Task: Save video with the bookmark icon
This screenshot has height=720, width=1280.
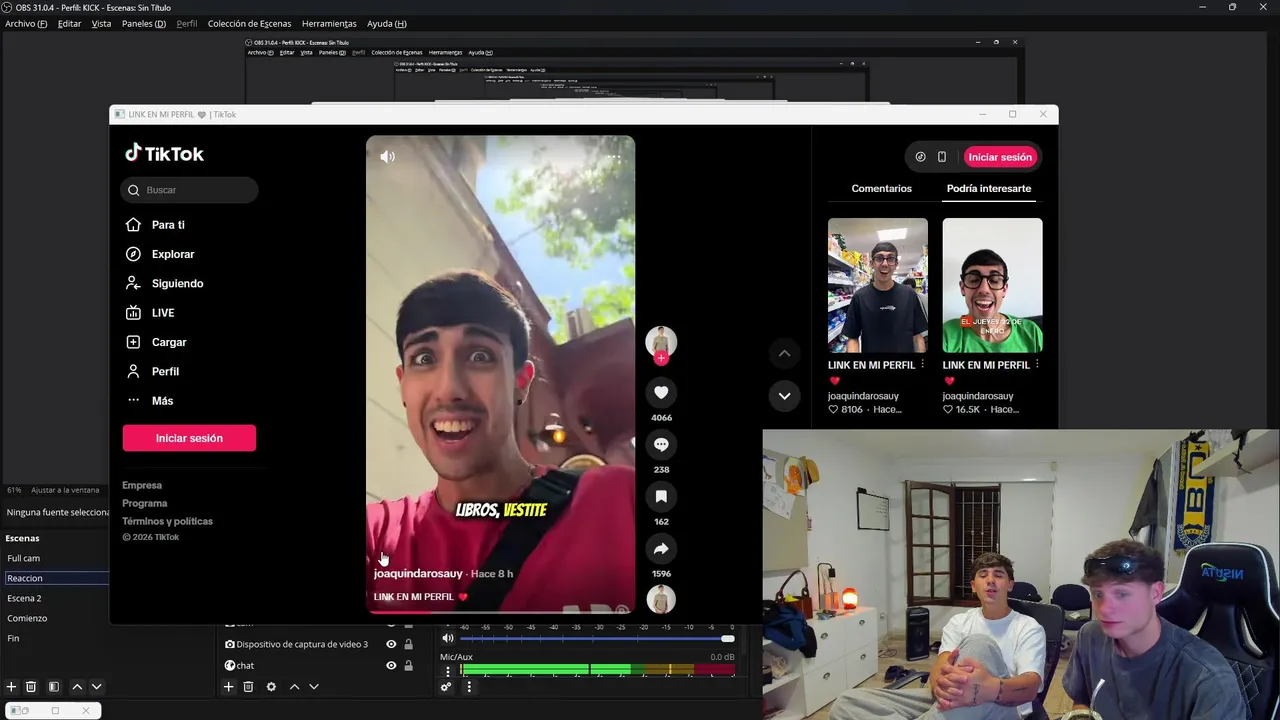Action: 661,497
